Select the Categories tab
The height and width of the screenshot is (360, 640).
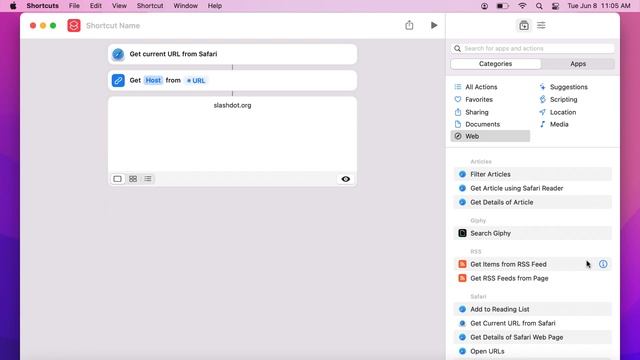point(496,64)
